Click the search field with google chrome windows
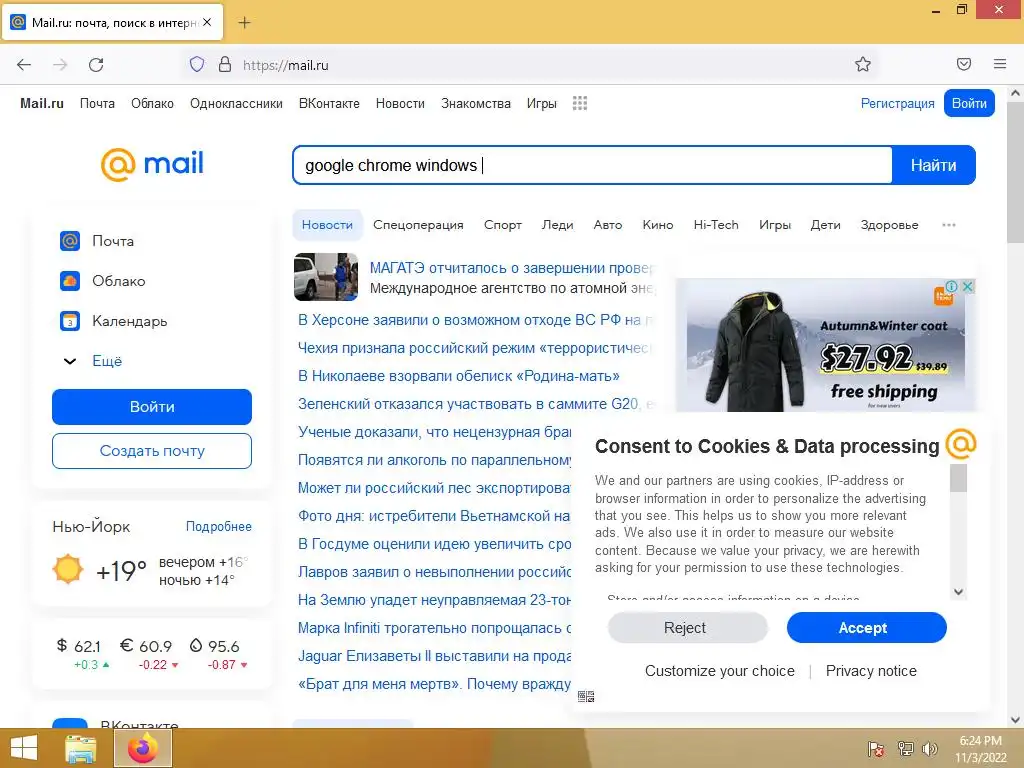The width and height of the screenshot is (1024, 768). (592, 165)
